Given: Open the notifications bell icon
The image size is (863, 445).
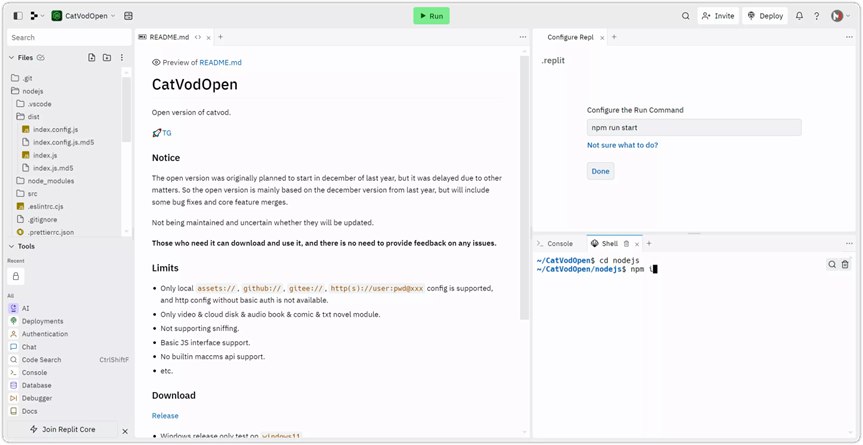Looking at the screenshot, I should tap(801, 16).
